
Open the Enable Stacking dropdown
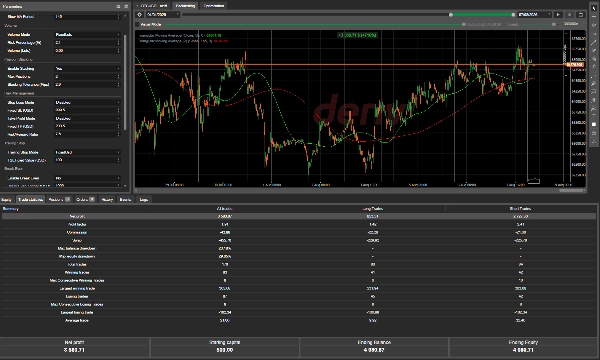coord(87,68)
